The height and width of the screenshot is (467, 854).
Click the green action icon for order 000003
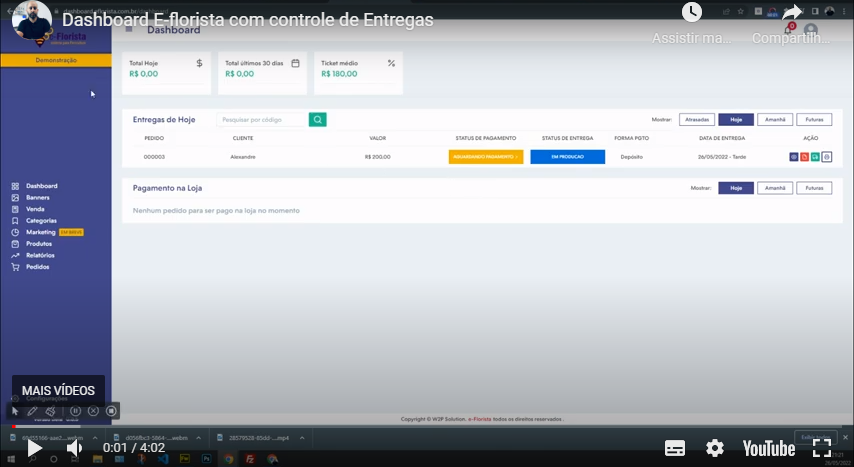[x=815, y=157]
